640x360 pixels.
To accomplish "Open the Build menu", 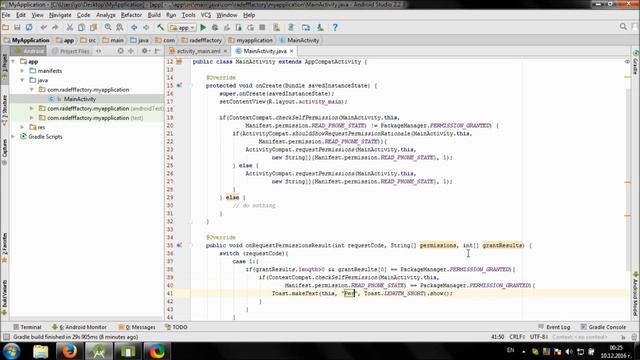I will click(154, 15).
